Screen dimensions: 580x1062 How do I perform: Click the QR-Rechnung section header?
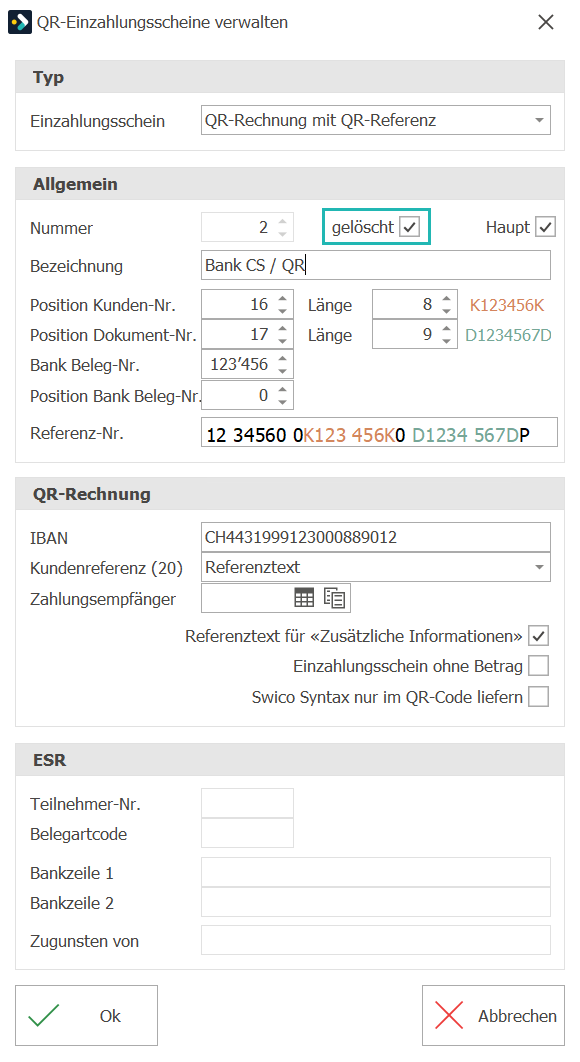coord(290,494)
